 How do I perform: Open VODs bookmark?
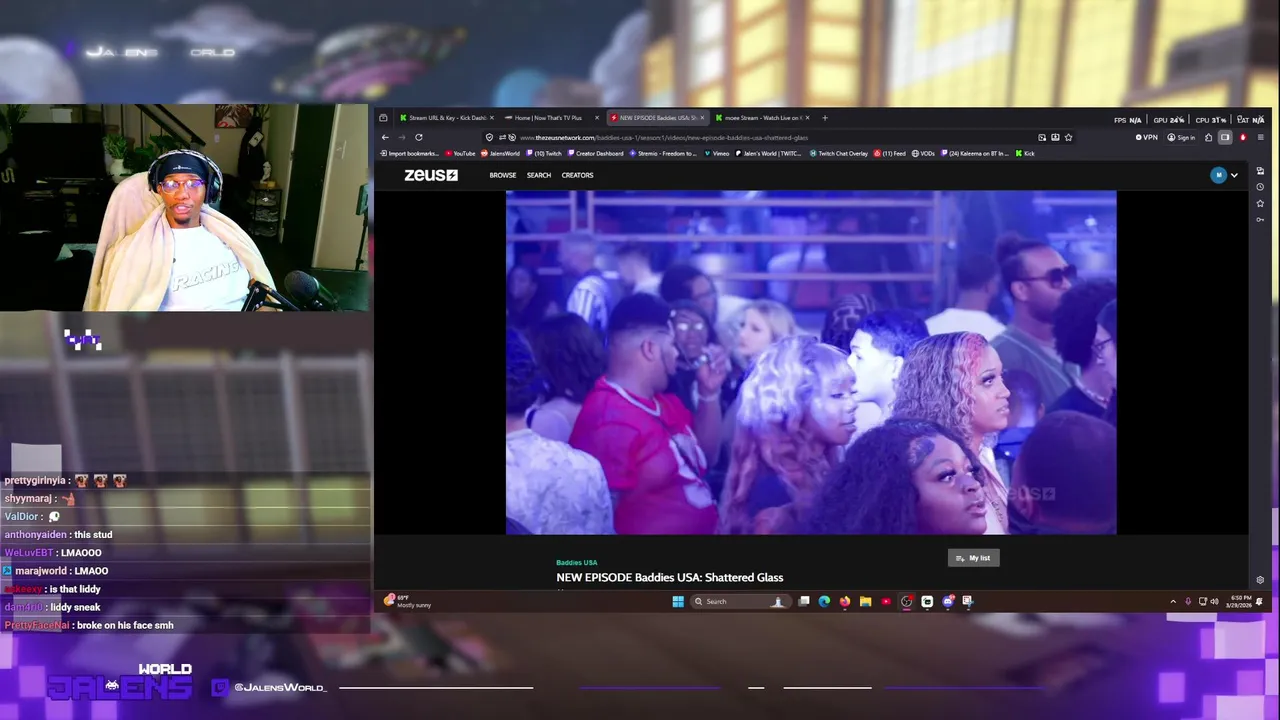[x=924, y=154]
